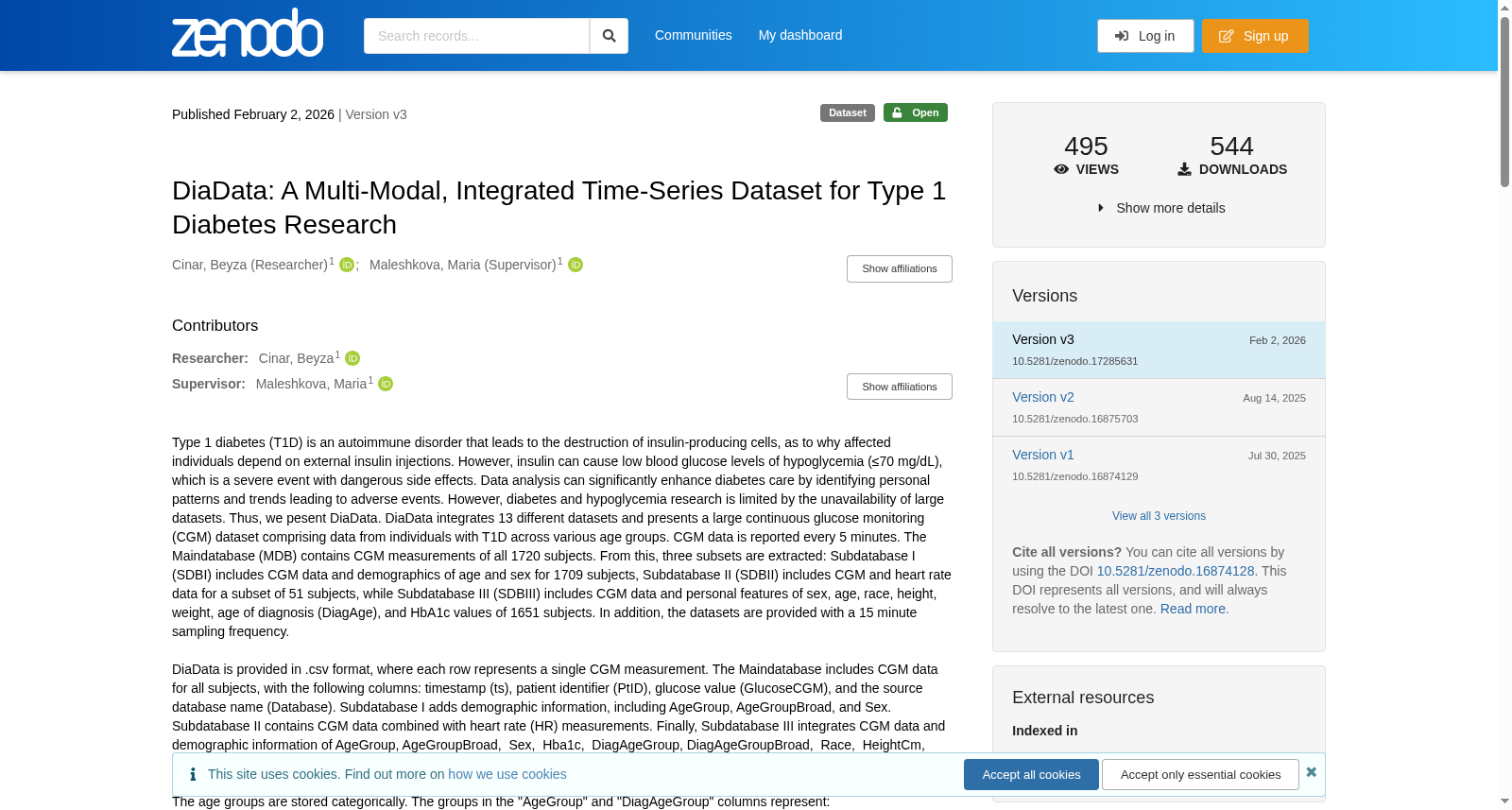Click the eye icon beside VIEWS
The height and width of the screenshot is (810, 1512).
coord(1061,170)
